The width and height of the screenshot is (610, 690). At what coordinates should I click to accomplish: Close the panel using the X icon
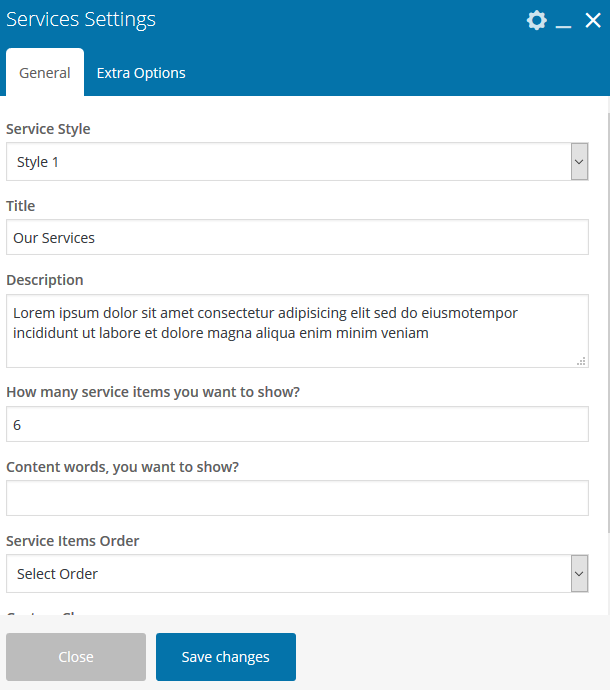tap(593, 21)
